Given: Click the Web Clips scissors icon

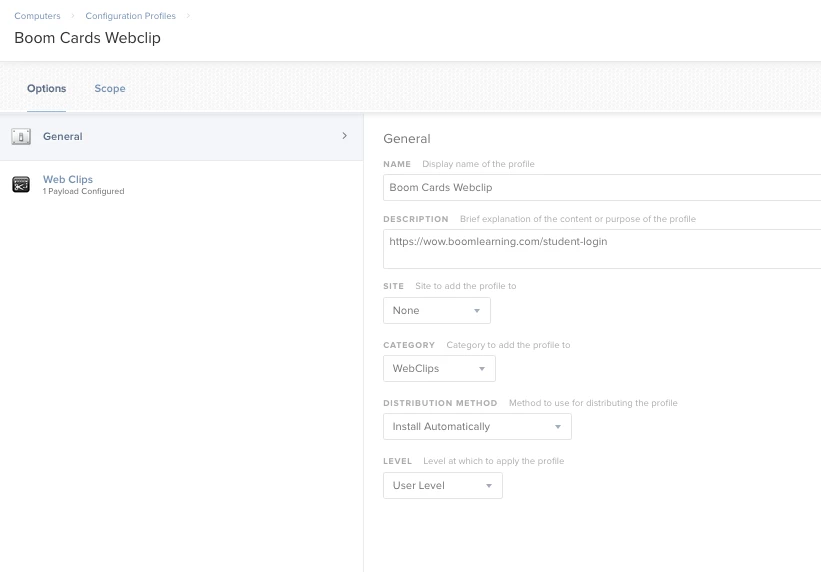Looking at the screenshot, I should coord(21,184).
